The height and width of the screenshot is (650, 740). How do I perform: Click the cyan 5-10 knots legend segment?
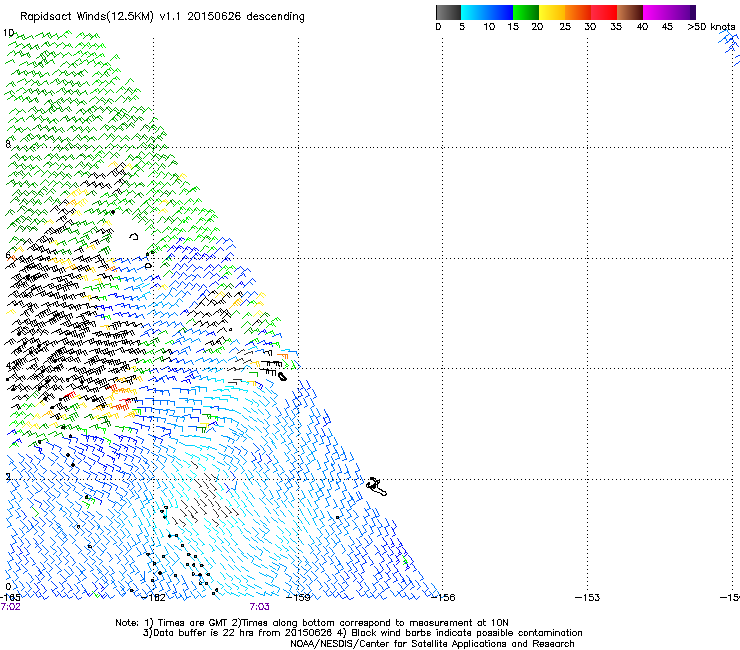[474, 12]
